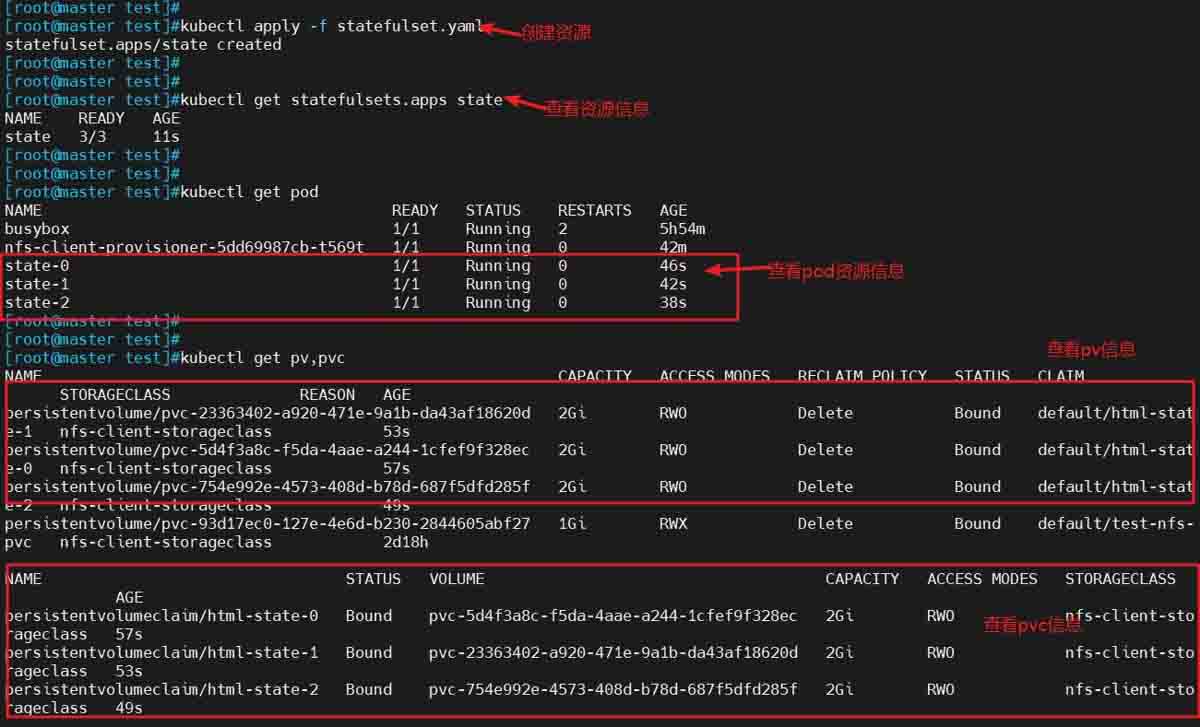
Task: Click the "3/3" READY value
Action: point(95,137)
